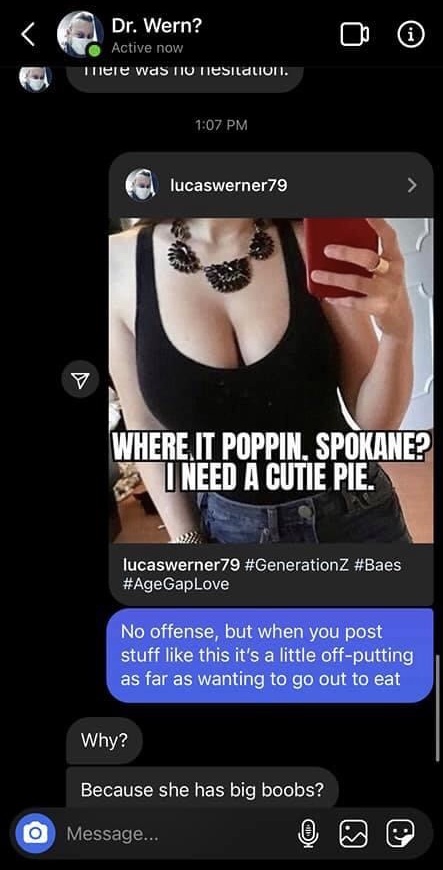Tap the microphone voice message icon
The image size is (443, 870).
[308, 833]
